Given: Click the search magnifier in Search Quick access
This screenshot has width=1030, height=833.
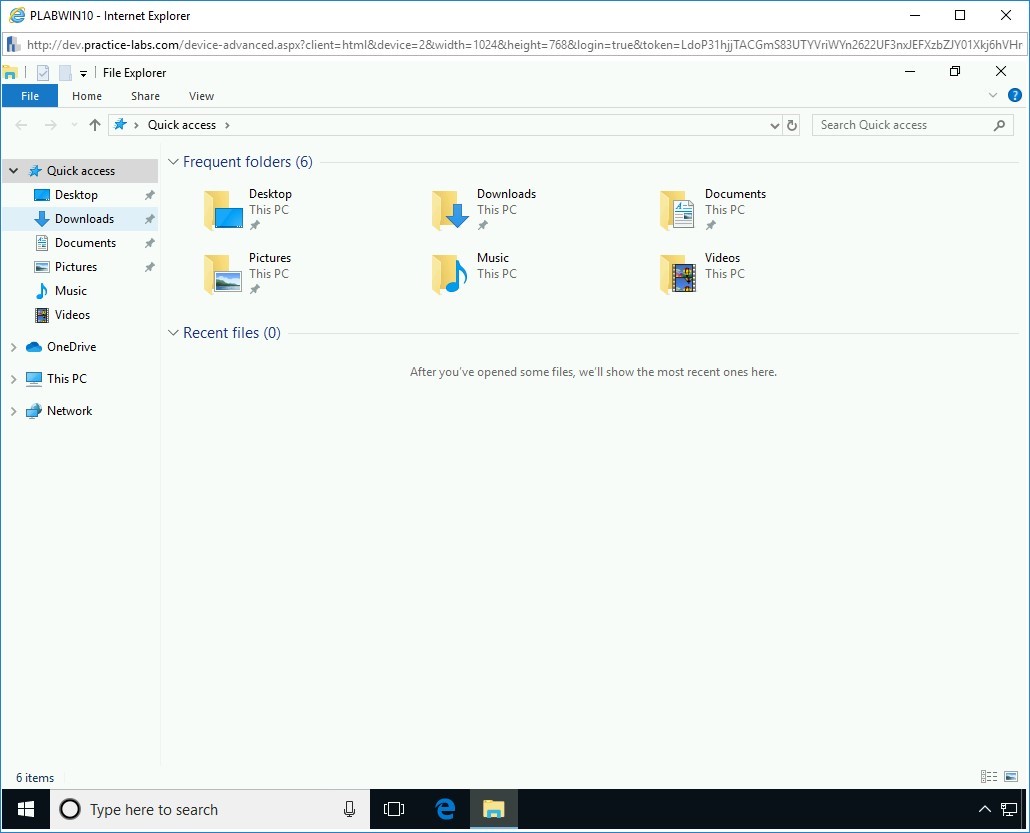Looking at the screenshot, I should pyautogui.click(x=999, y=124).
